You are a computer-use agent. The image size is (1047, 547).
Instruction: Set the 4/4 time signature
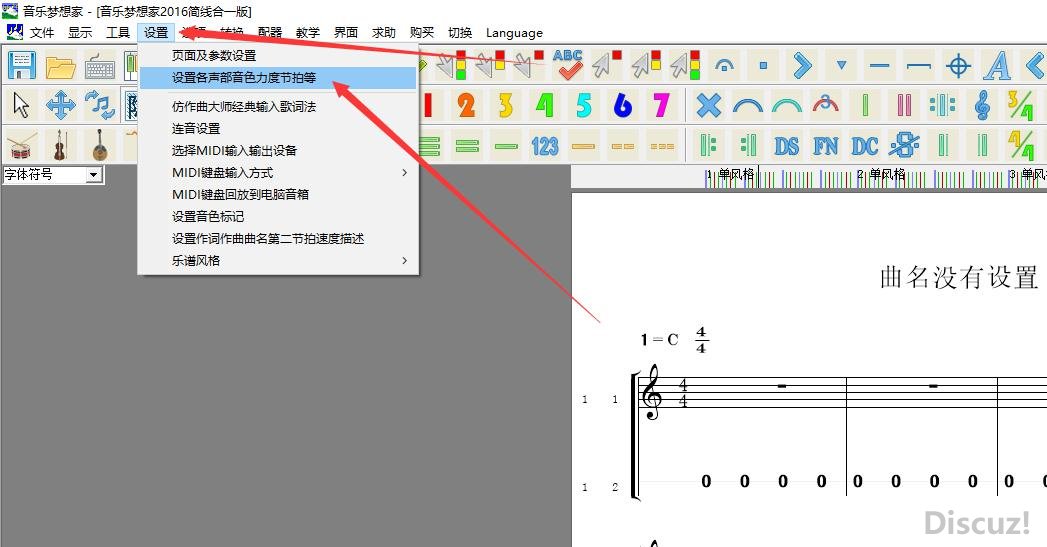pos(1021,145)
